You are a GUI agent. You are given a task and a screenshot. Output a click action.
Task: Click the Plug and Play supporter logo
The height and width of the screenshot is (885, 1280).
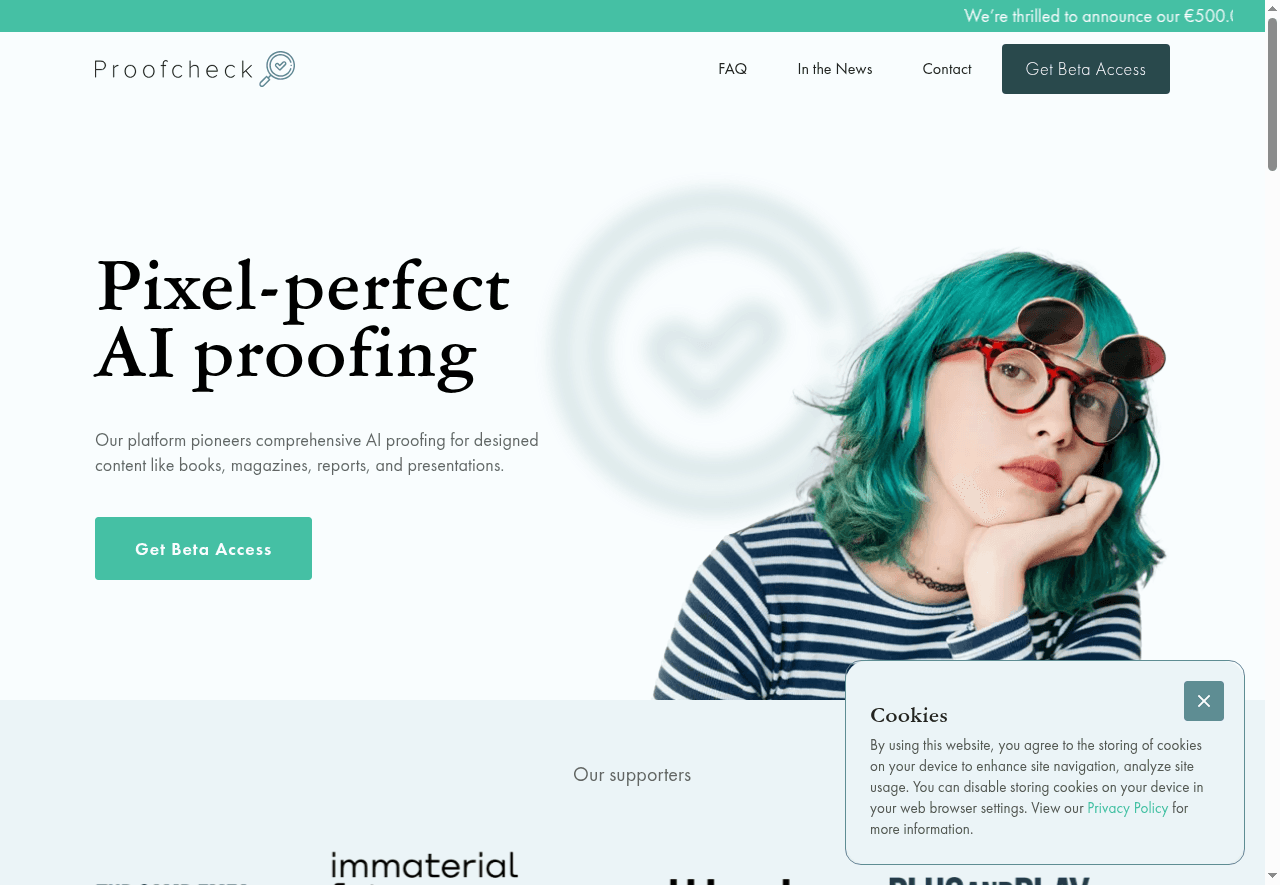click(x=988, y=880)
